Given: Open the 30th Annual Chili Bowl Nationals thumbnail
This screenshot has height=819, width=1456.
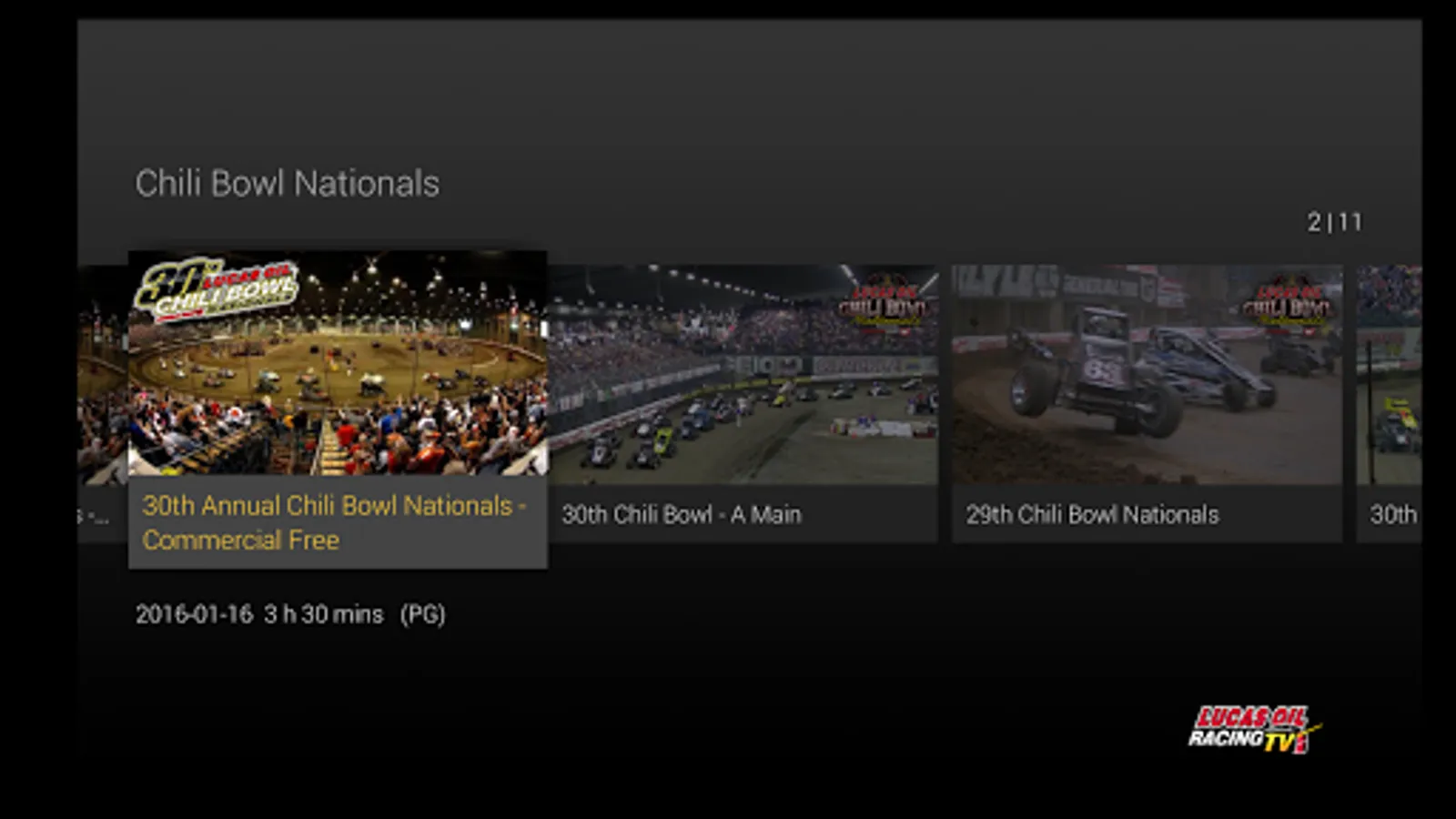Looking at the screenshot, I should click(x=338, y=363).
